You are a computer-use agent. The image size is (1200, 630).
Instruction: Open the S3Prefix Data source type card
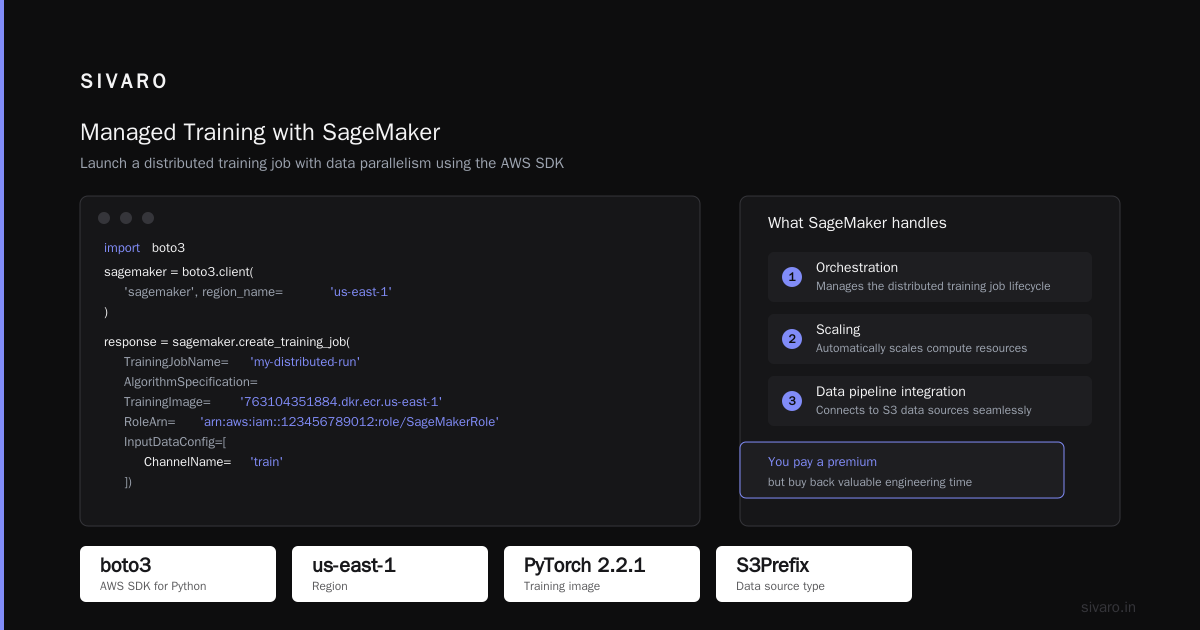coord(814,574)
